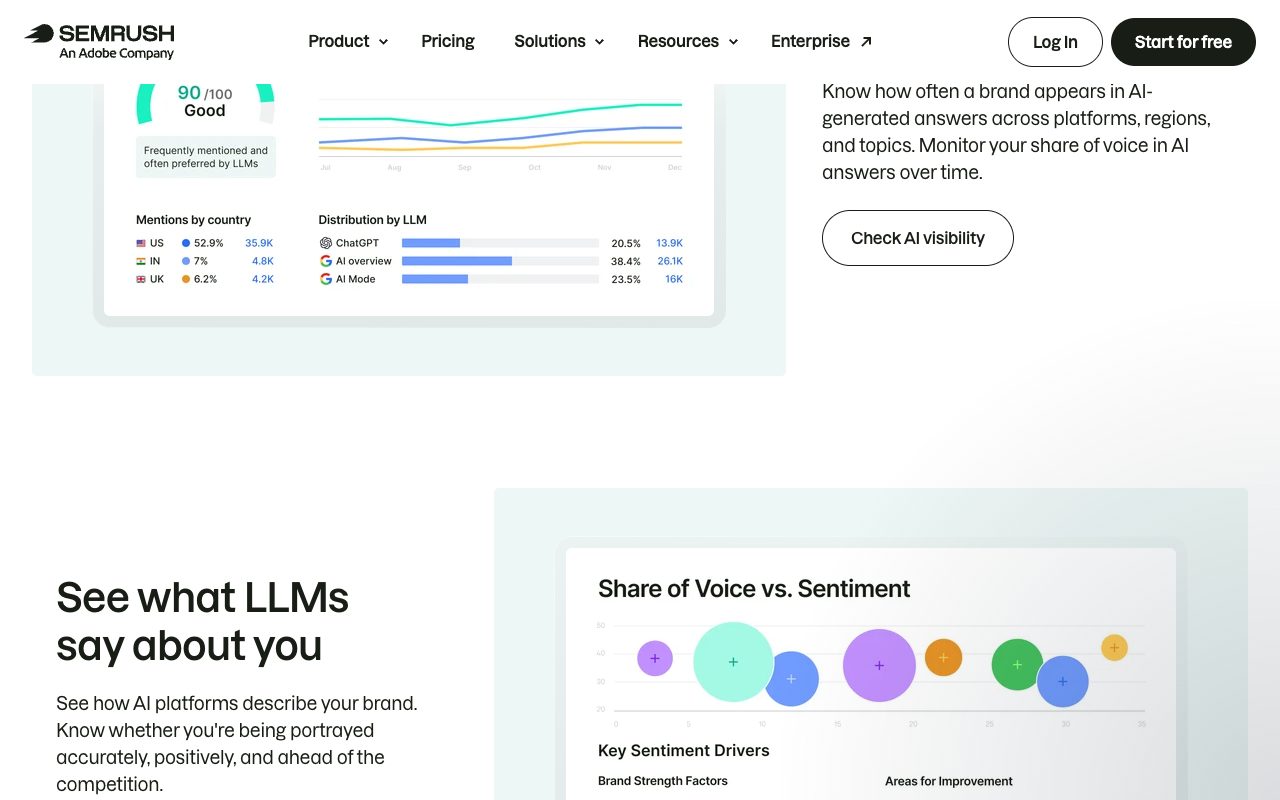Click the line chart in the dashboard preview
Image resolution: width=1280 pixels, height=800 pixels.
pos(500,130)
